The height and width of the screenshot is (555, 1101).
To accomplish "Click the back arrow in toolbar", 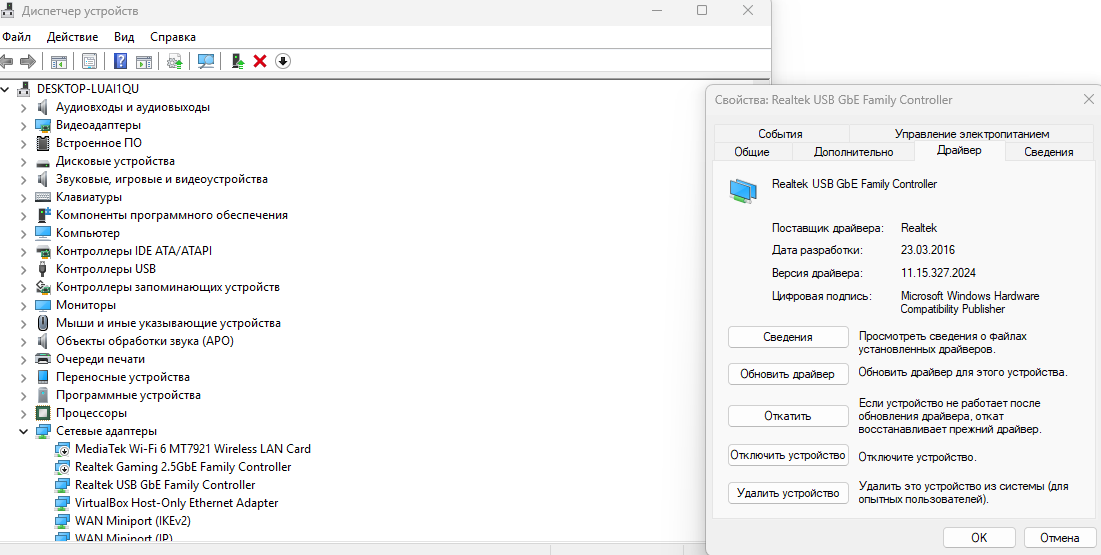I will click(x=7, y=61).
